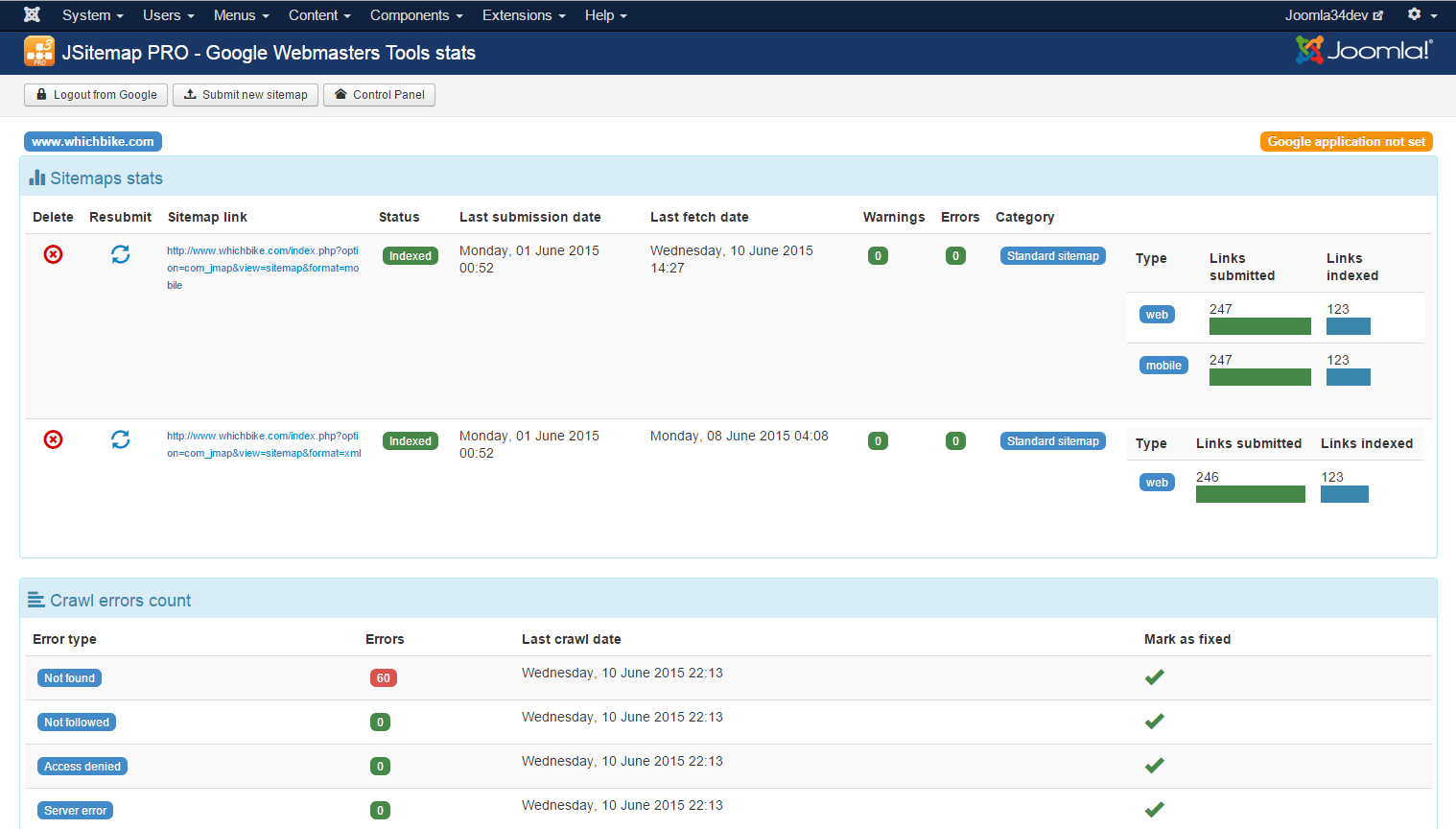Click the Not found error type label
The image size is (1456, 829).
pos(69,678)
